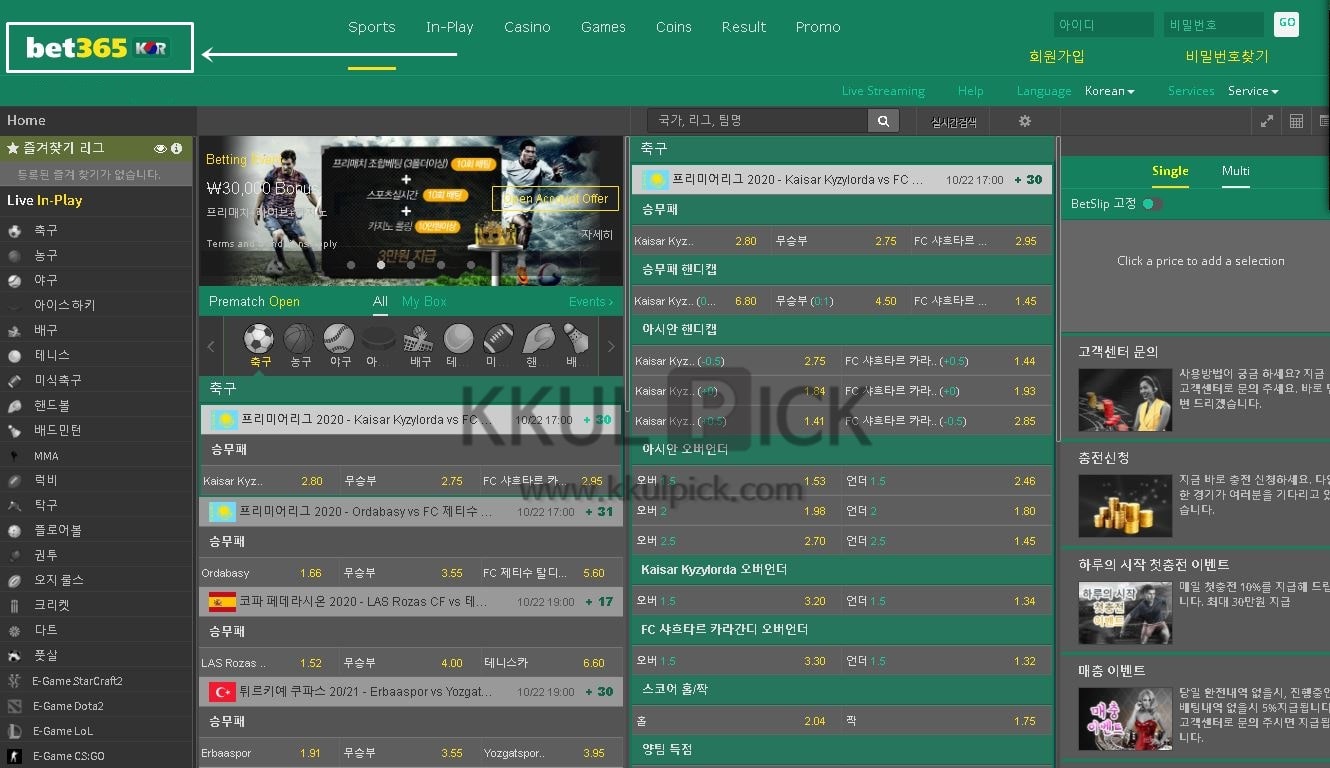Image resolution: width=1330 pixels, height=768 pixels.
Task: Open the Casino top menu
Action: click(x=527, y=27)
